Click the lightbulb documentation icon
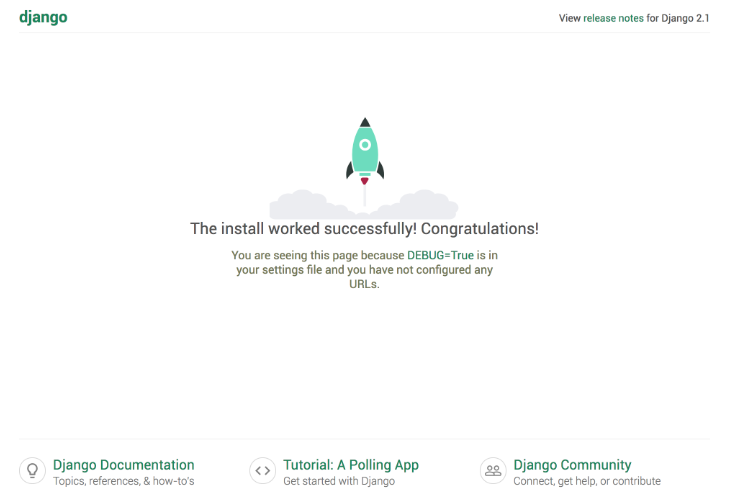730x492 pixels. click(32, 471)
